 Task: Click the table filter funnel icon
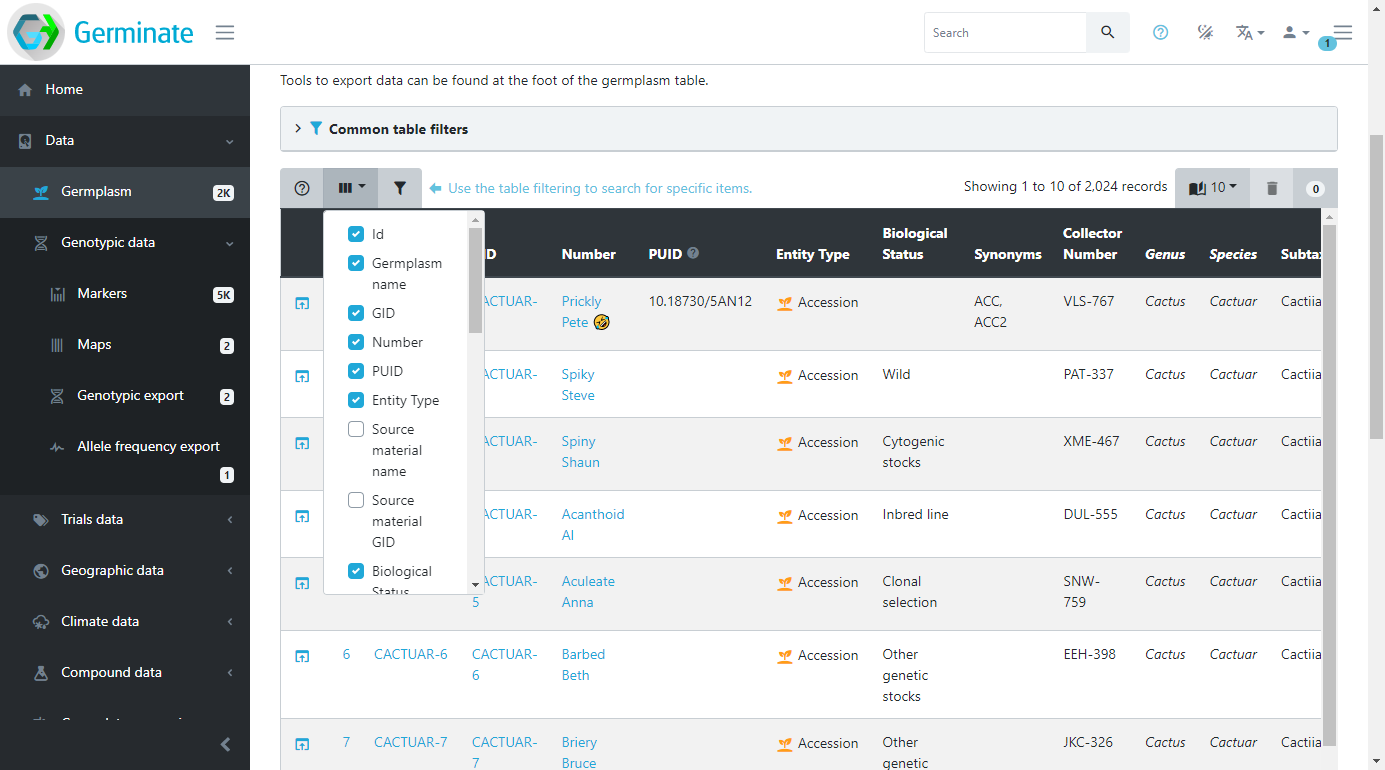pos(400,188)
